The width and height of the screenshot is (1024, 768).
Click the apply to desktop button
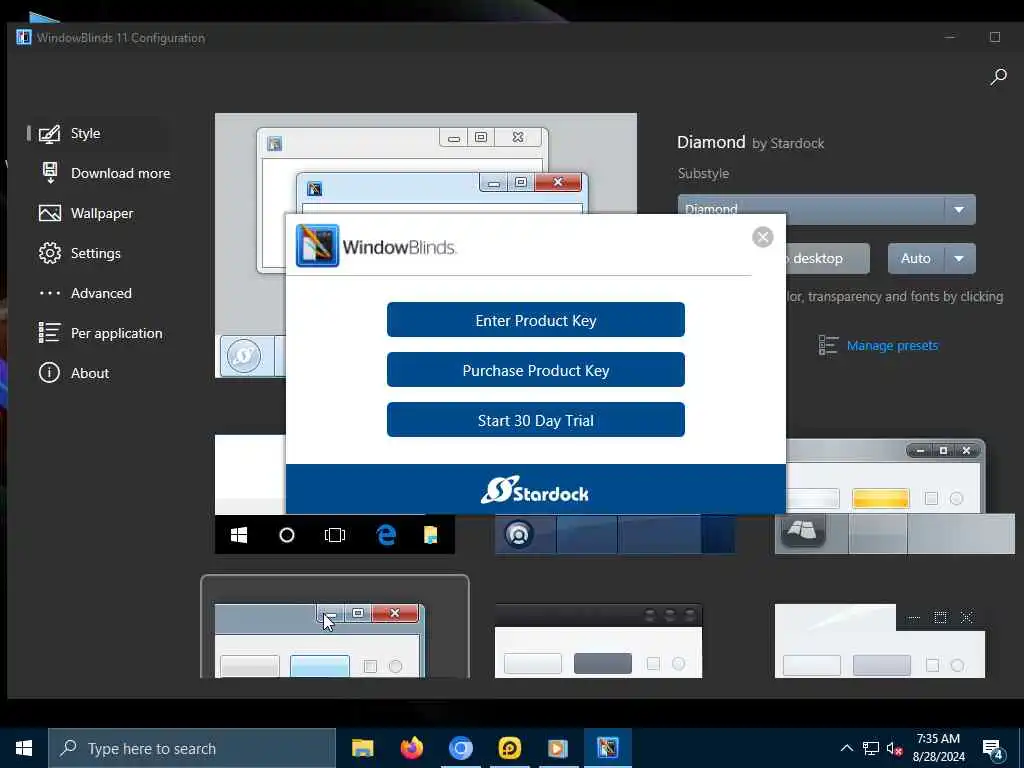point(827,259)
